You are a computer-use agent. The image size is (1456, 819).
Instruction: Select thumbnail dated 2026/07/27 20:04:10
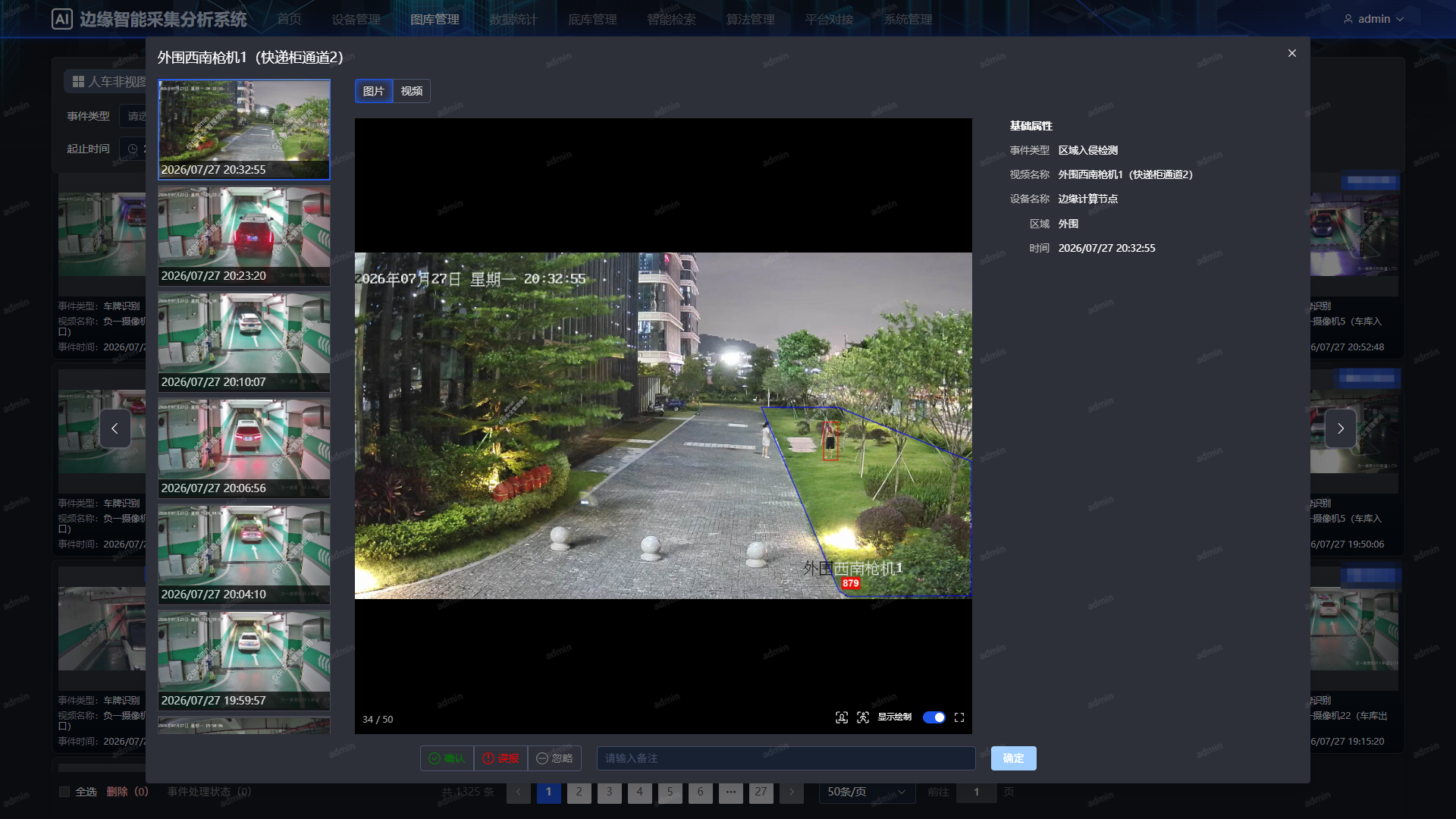(x=244, y=554)
